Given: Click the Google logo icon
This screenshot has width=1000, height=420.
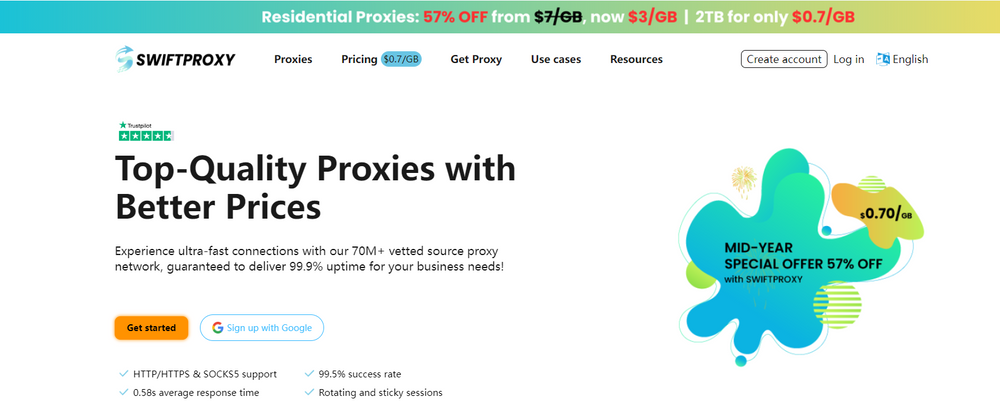Looking at the screenshot, I should (216, 327).
